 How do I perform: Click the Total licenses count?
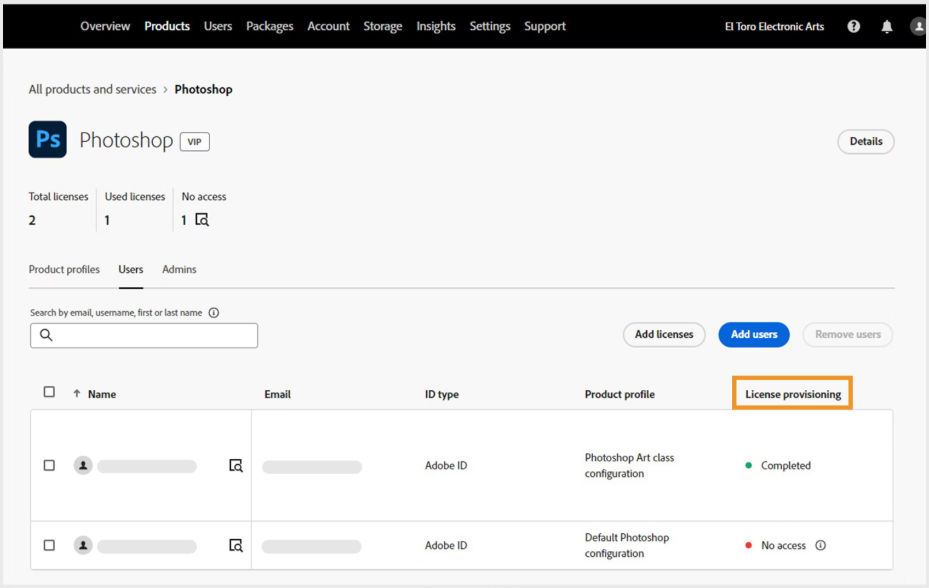click(32, 220)
